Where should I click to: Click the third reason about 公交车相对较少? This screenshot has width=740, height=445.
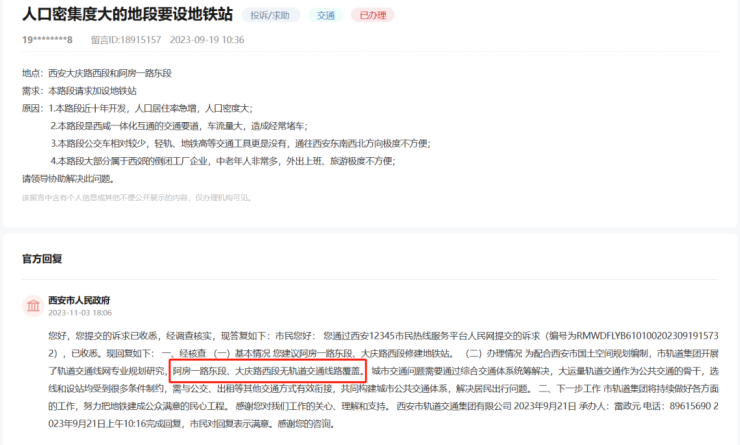coord(240,143)
